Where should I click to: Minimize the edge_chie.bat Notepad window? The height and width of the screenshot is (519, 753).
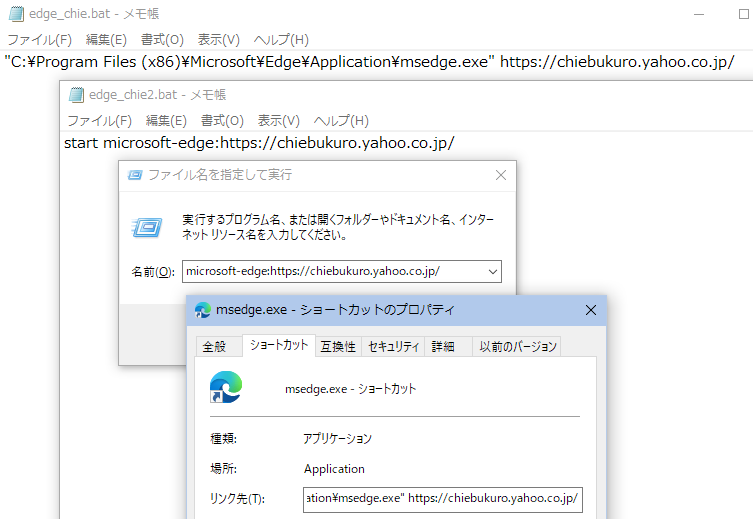(699, 14)
